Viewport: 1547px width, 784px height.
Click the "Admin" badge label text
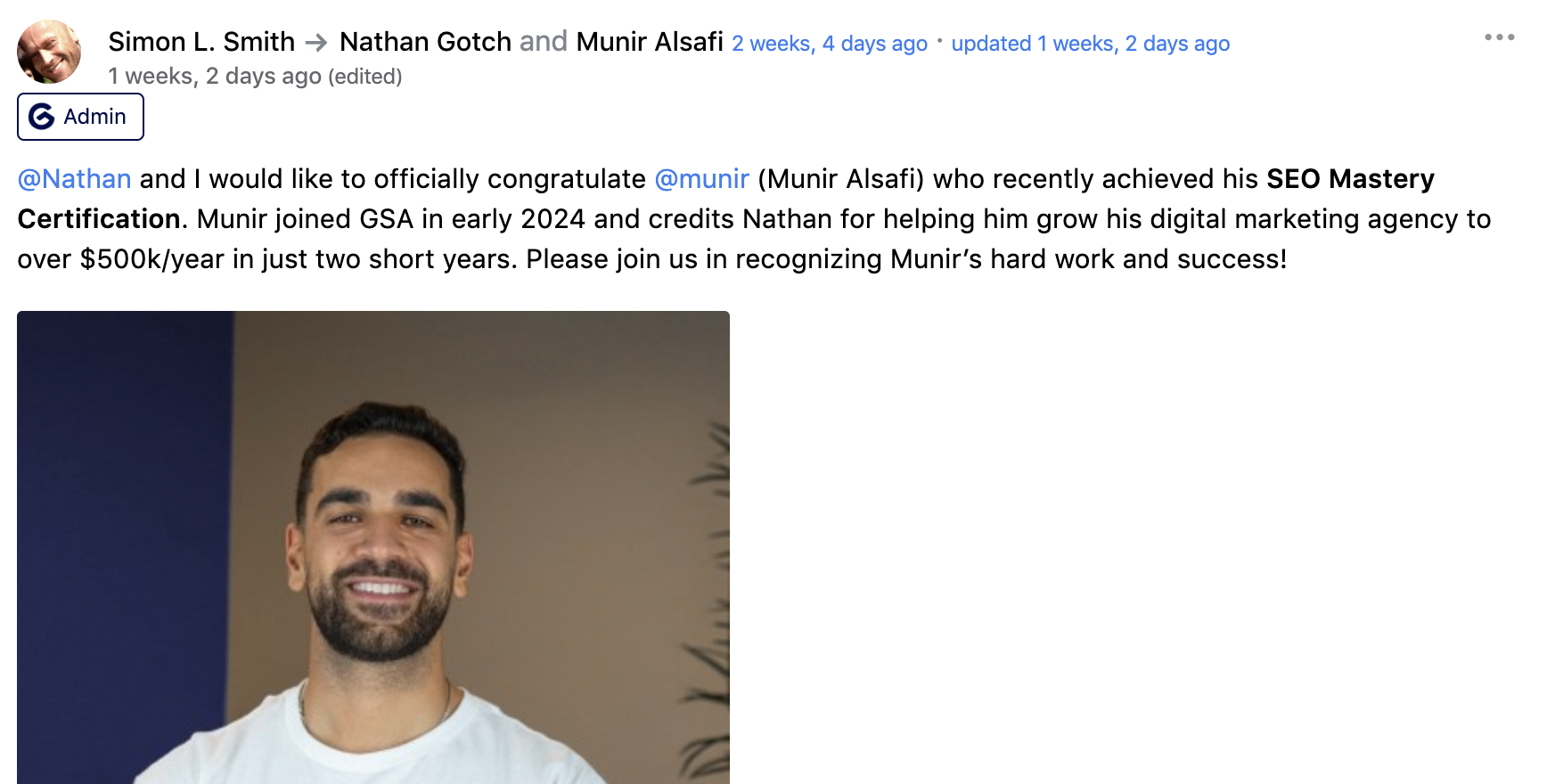tap(94, 117)
